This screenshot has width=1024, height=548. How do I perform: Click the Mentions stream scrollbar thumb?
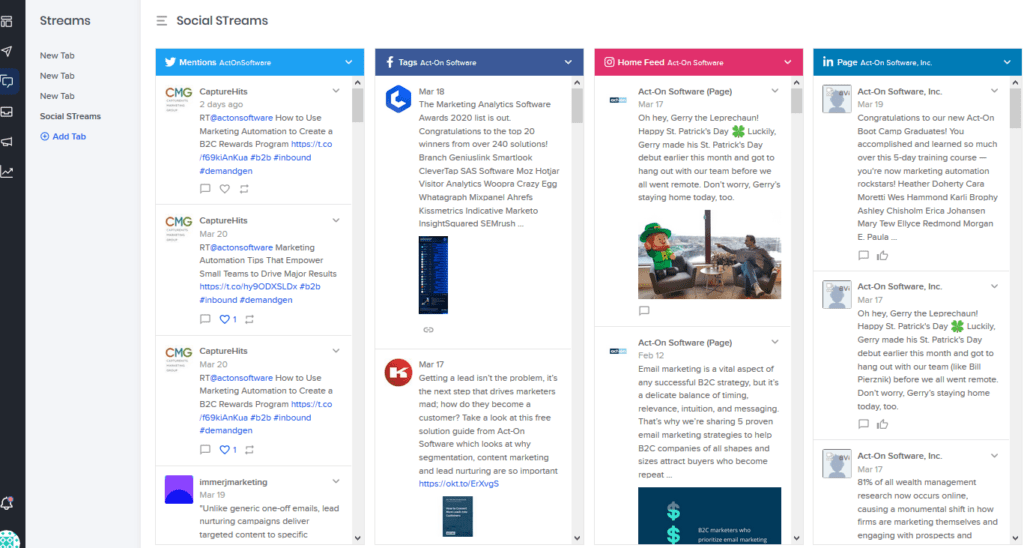click(x=357, y=105)
